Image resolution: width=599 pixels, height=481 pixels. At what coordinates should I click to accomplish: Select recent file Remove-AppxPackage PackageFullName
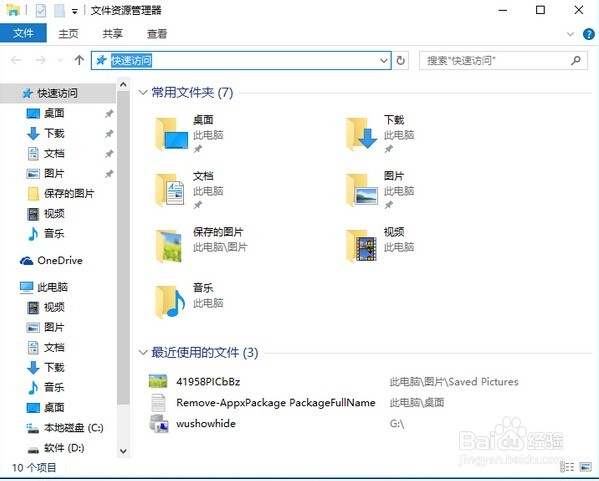tap(276, 403)
